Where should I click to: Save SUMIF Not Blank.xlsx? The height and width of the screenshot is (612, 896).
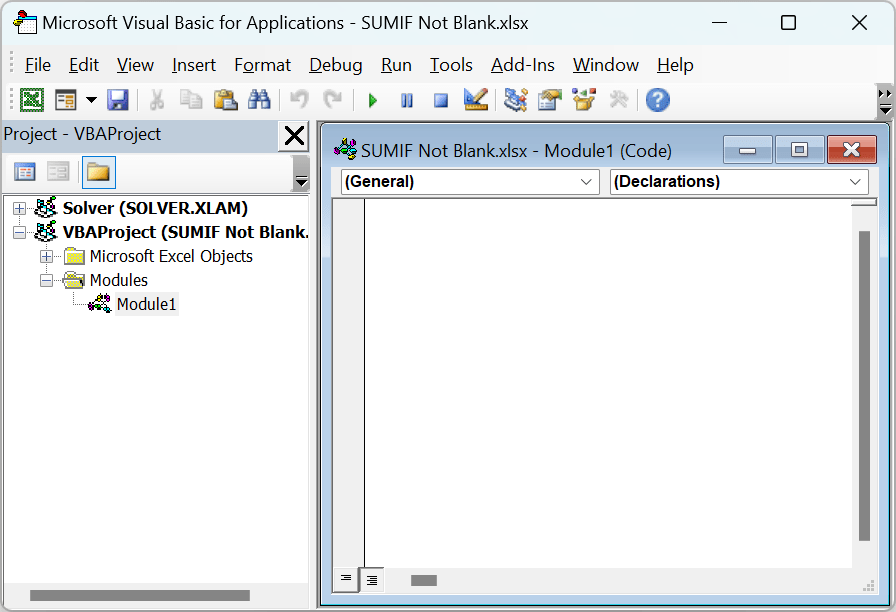tap(117, 100)
